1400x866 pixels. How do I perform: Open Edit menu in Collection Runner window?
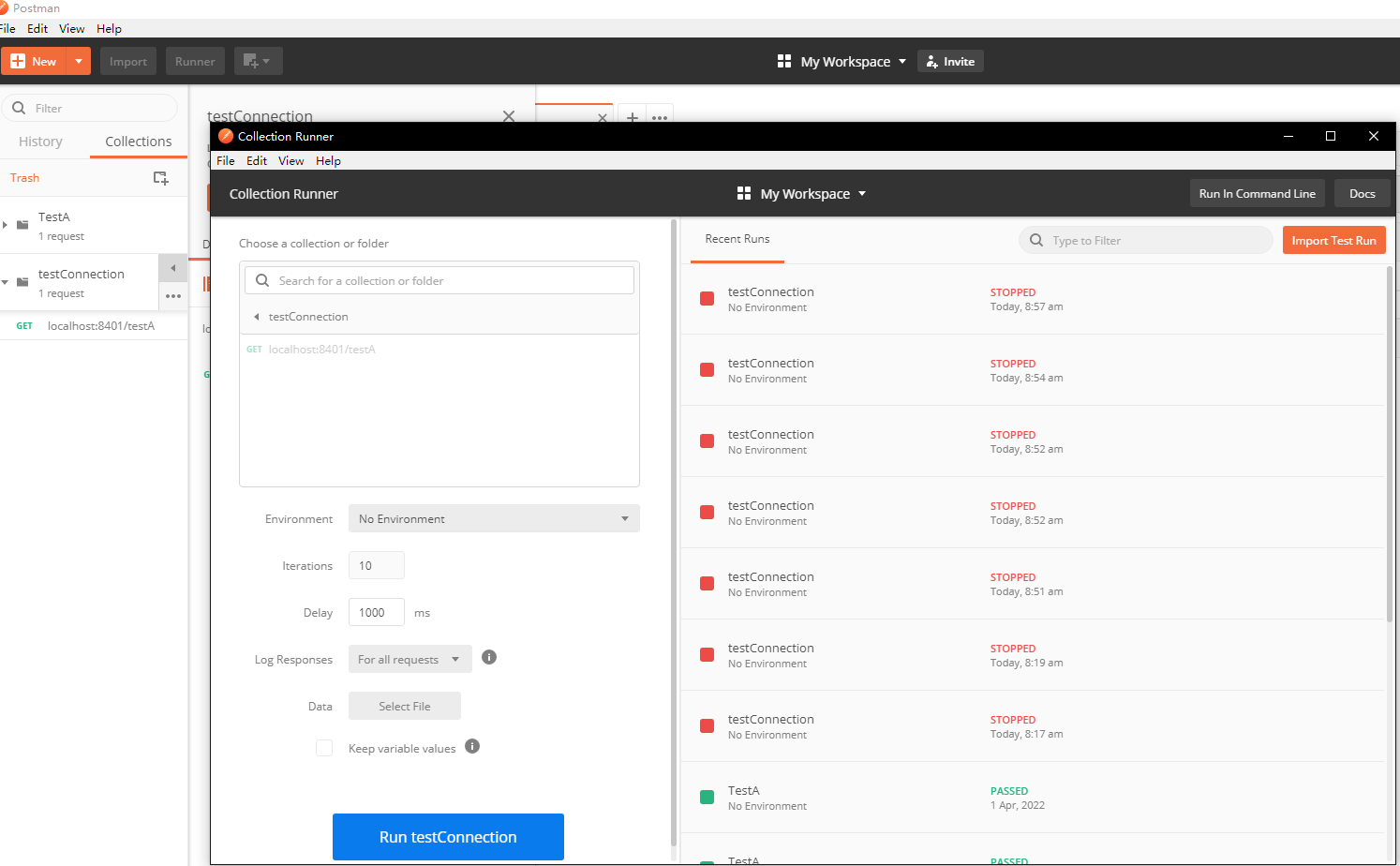click(257, 160)
